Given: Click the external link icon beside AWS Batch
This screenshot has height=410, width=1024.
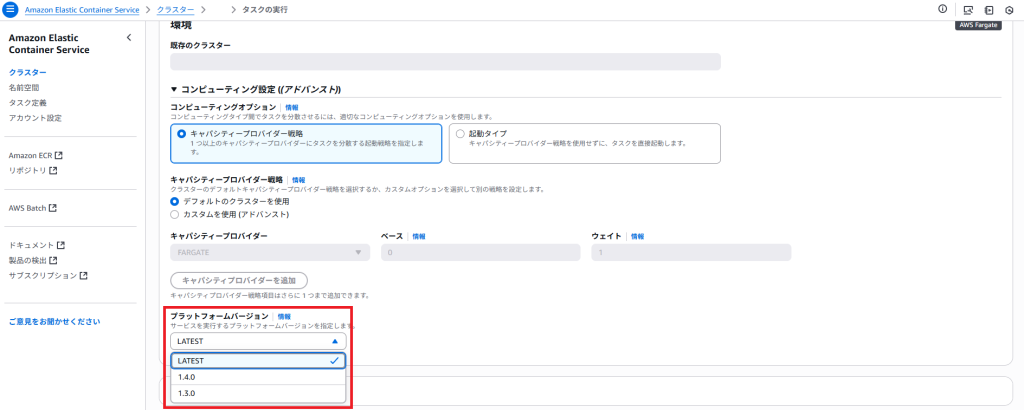Looking at the screenshot, I should pyautogui.click(x=53, y=208).
